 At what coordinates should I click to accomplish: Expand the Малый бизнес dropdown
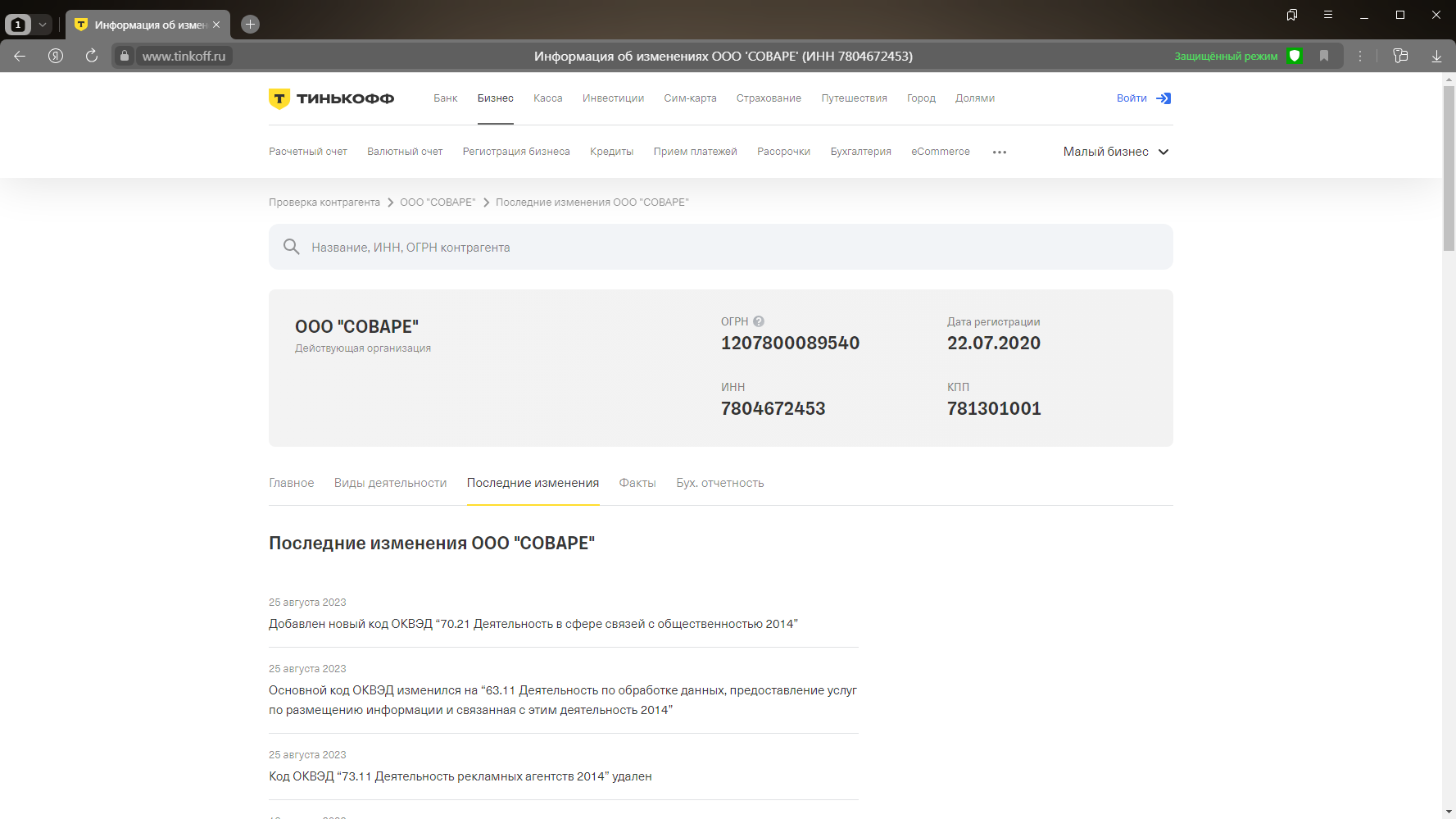point(1116,152)
